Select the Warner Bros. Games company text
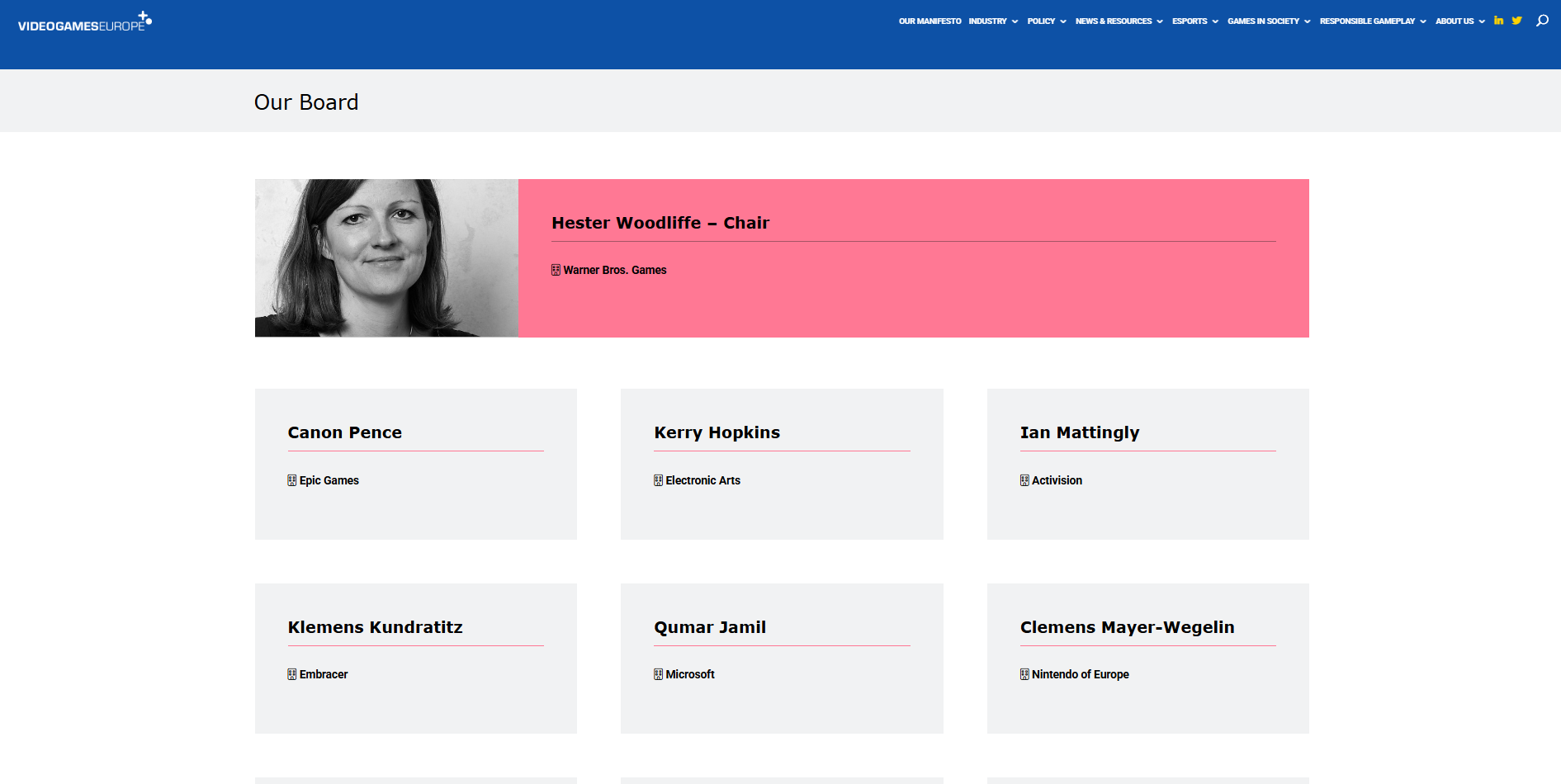Screen dimensions: 1561x784 coord(615,270)
